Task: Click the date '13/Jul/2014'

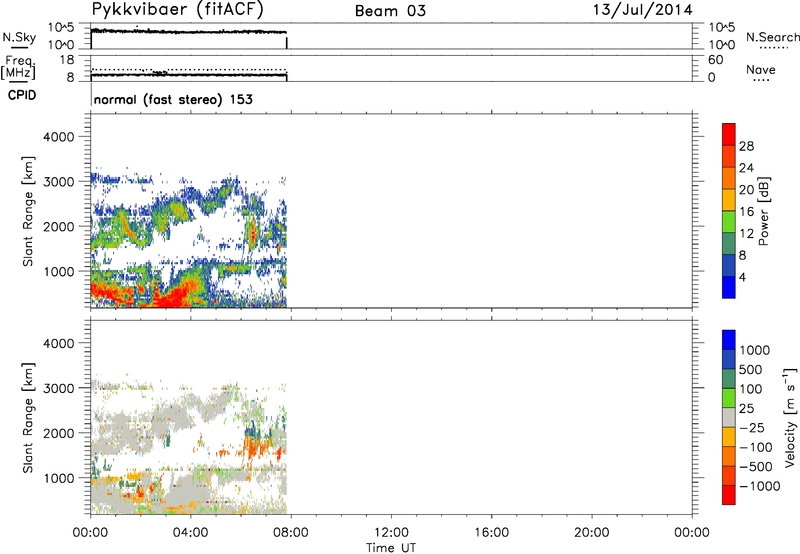Action: [642, 10]
